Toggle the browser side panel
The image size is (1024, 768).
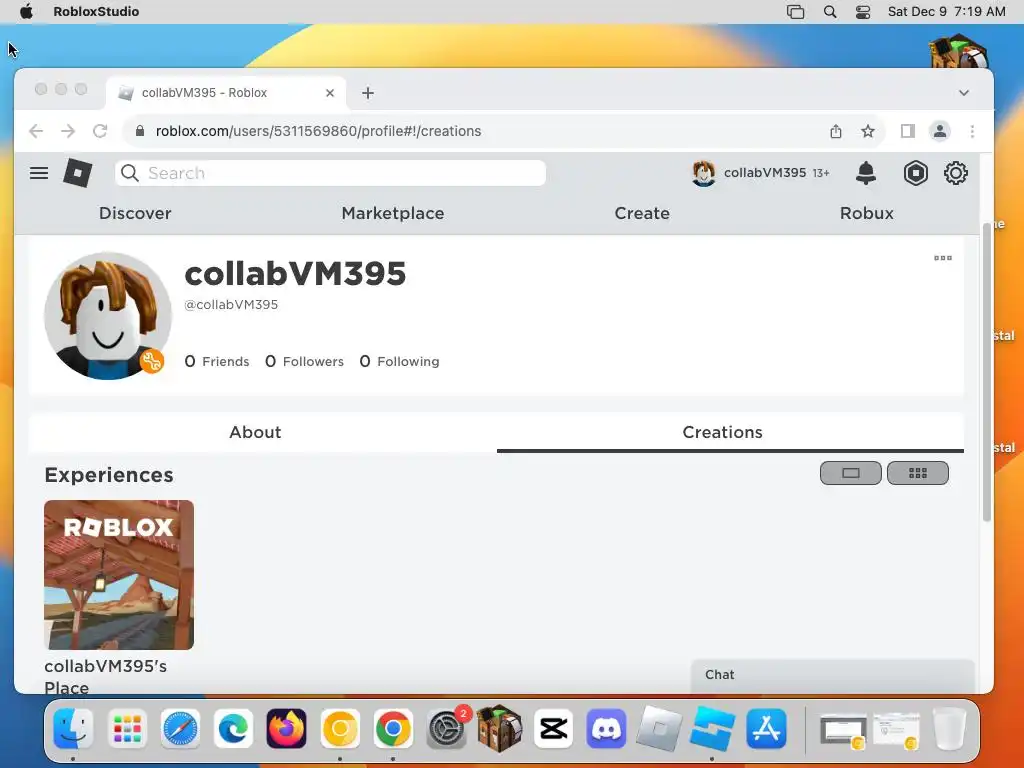point(907,131)
